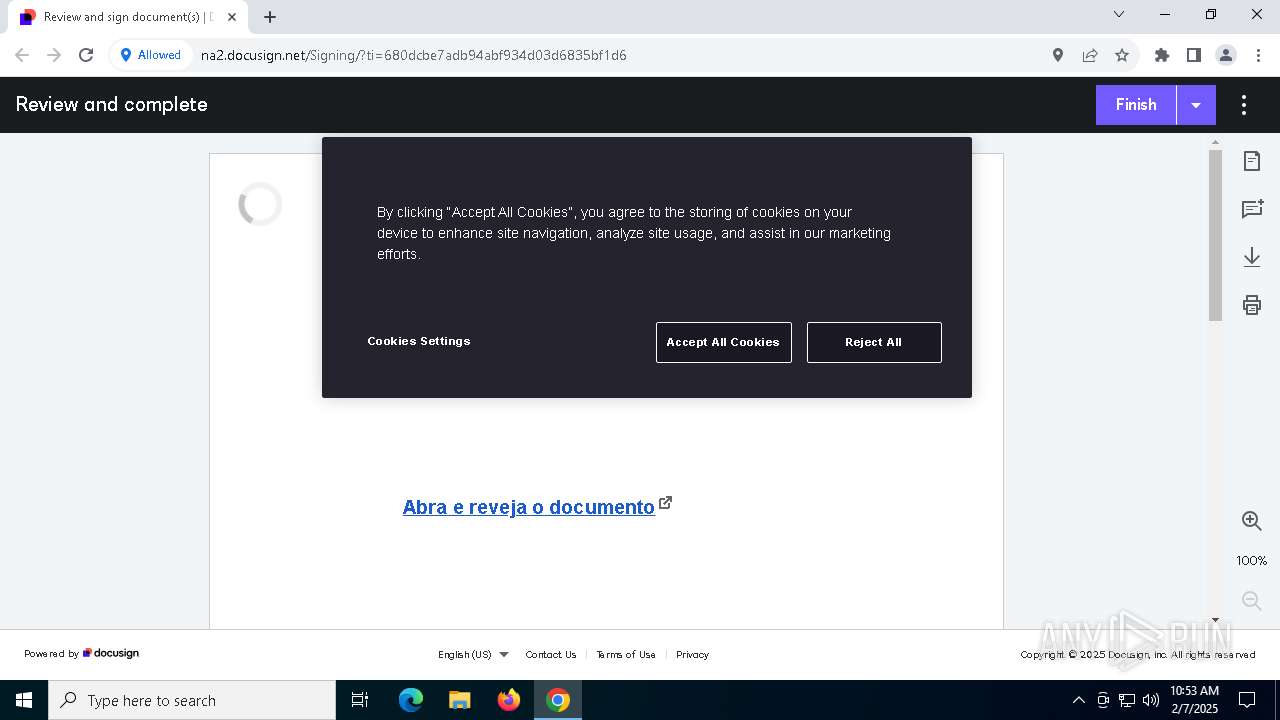1280x720 pixels.
Task: Open the DocuSign documents panel icon
Action: pyautogui.click(x=1252, y=161)
